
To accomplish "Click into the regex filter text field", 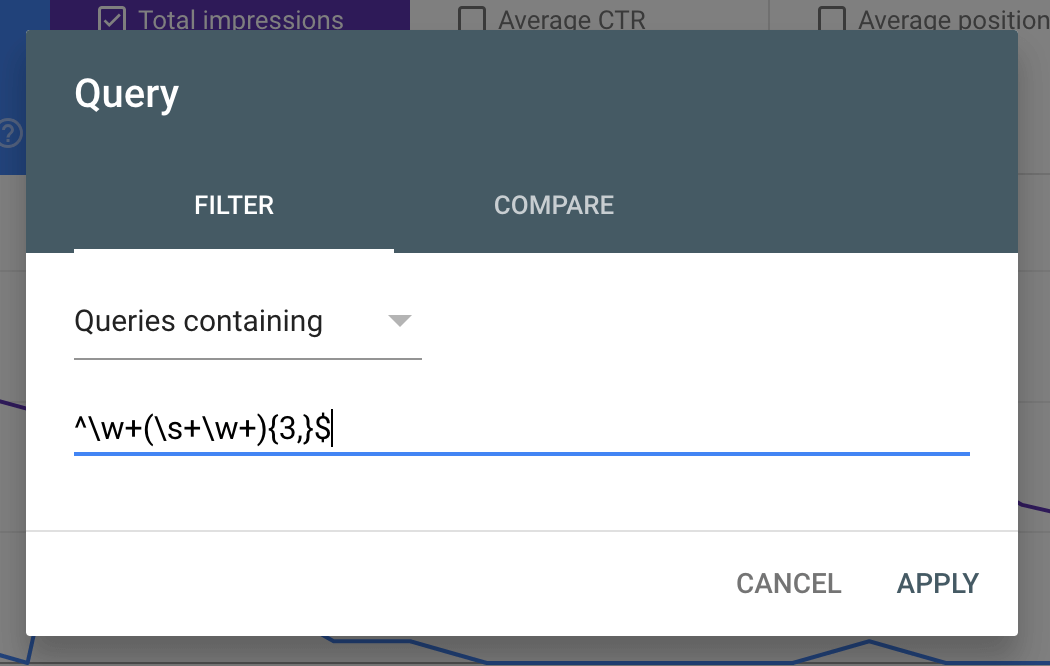I will [522, 428].
